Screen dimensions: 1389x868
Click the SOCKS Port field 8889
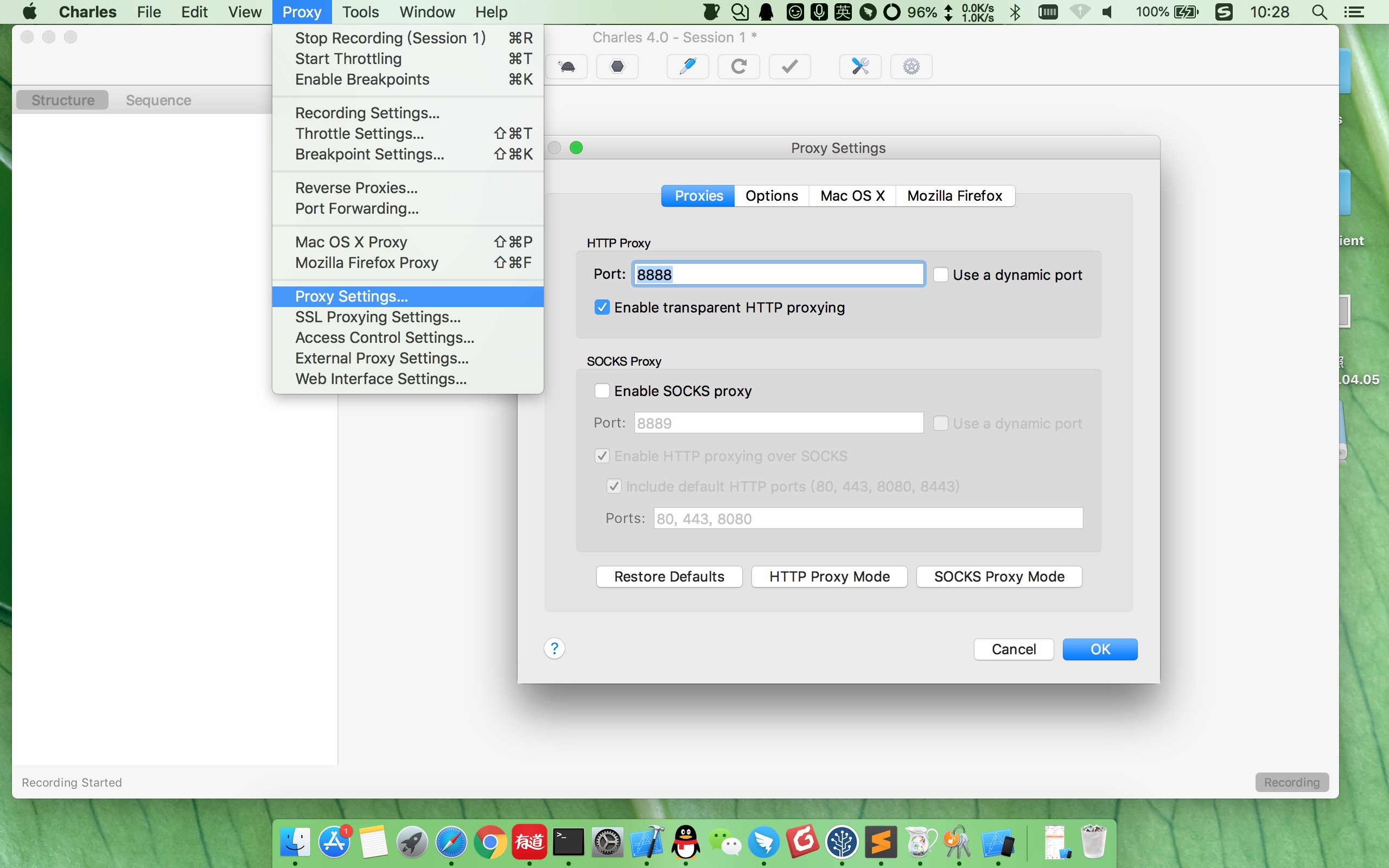[778, 423]
